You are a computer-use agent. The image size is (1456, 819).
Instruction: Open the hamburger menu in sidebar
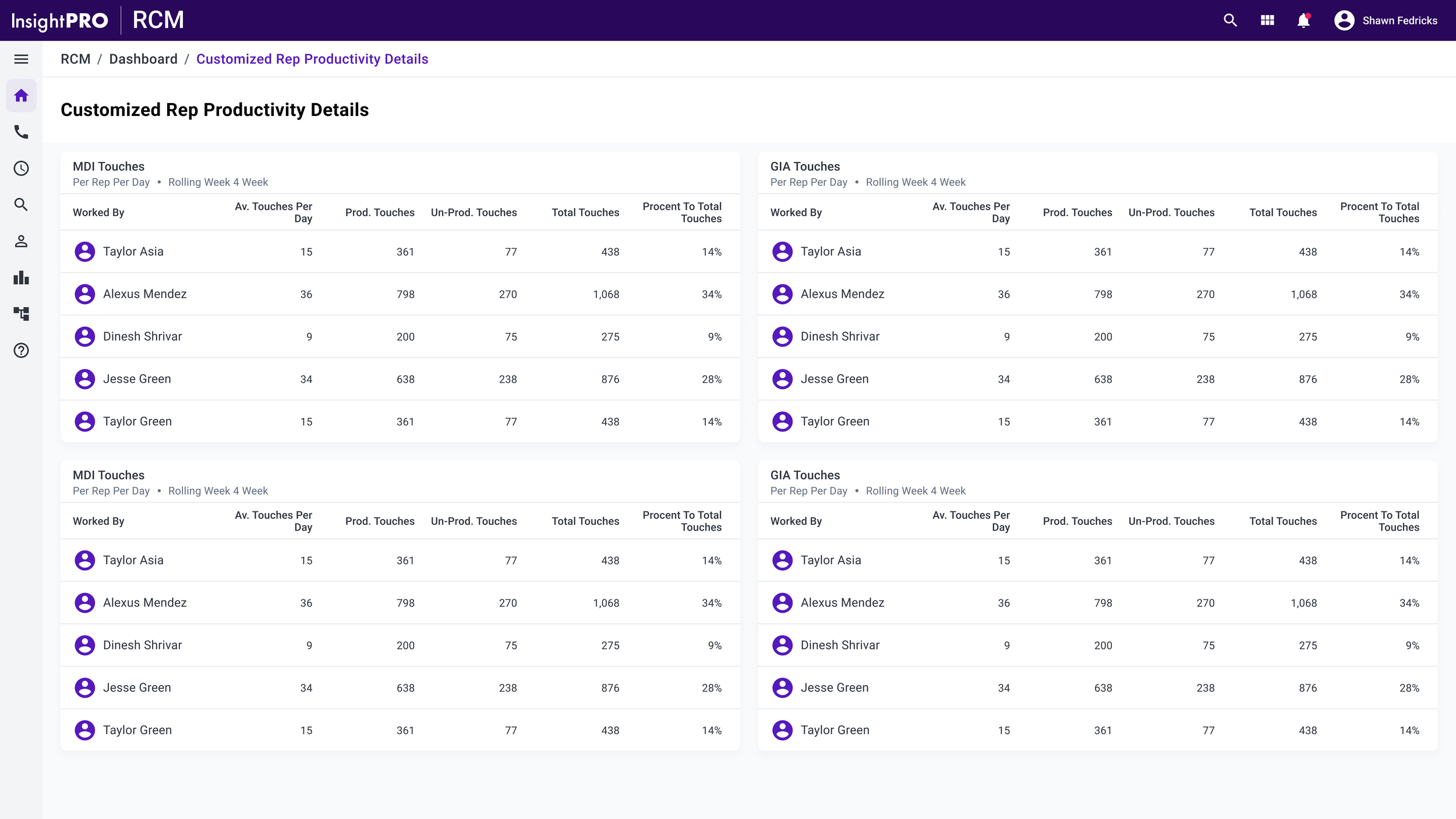tap(21, 59)
